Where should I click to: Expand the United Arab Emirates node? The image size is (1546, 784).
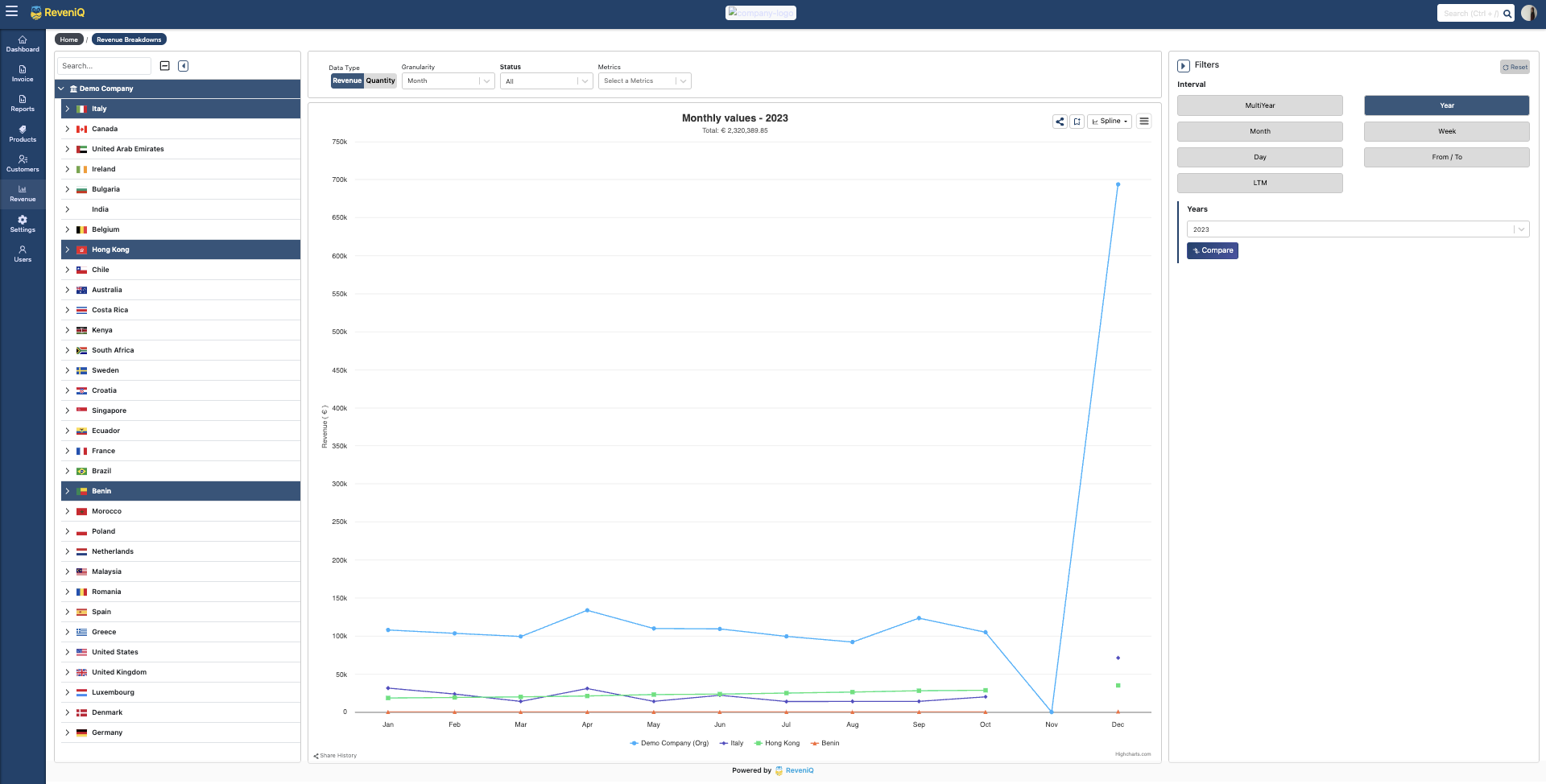click(68, 149)
